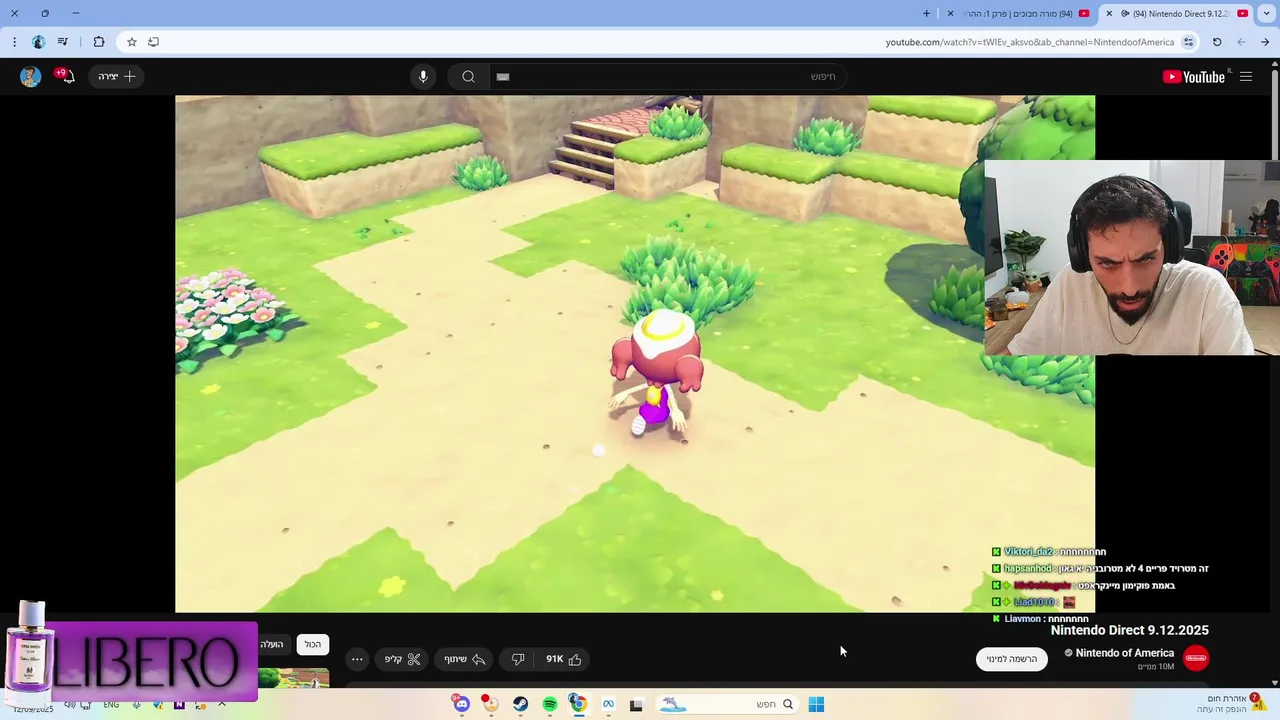1280x720 pixels.
Task: Show hidden system tray icons
Action: (221, 704)
